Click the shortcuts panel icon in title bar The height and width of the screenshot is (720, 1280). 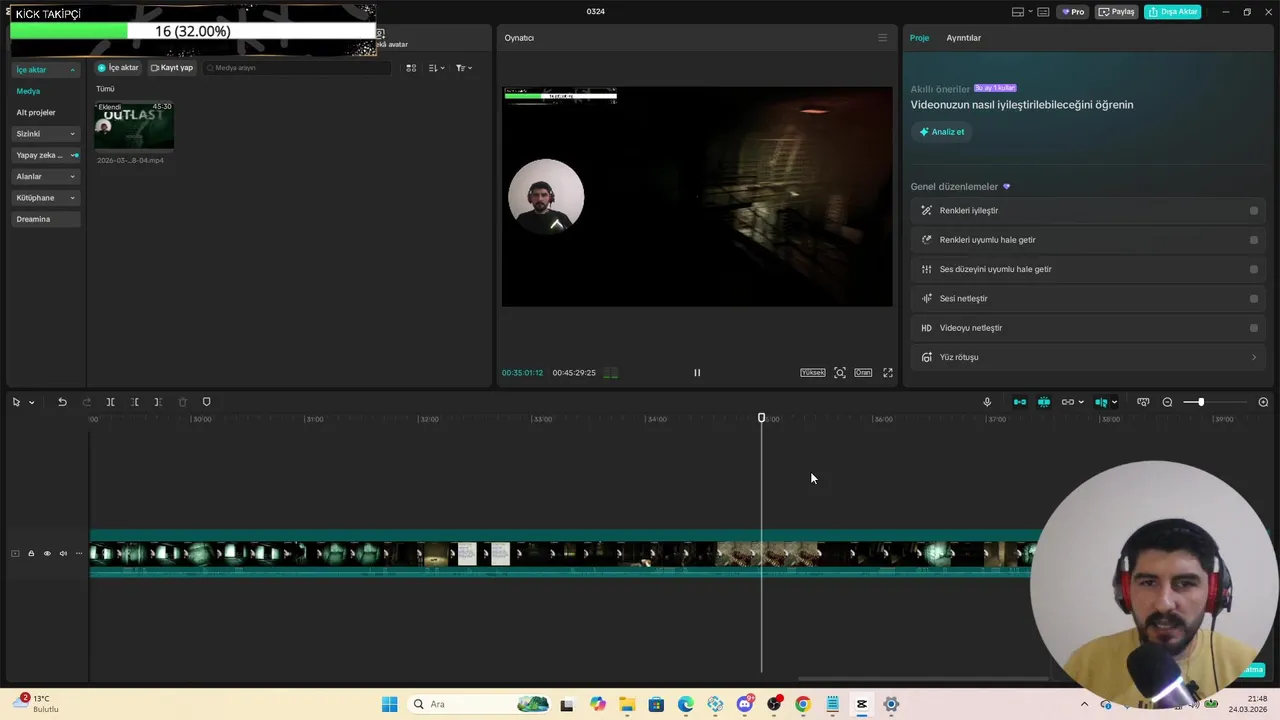1043,12
